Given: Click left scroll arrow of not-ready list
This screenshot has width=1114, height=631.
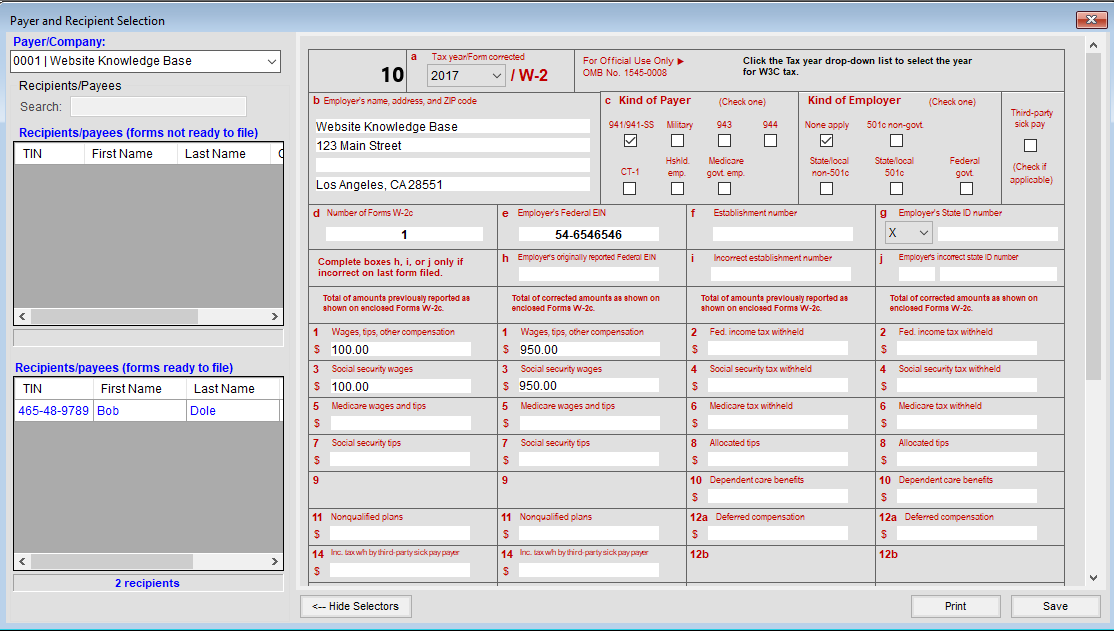Looking at the screenshot, I should pyautogui.click(x=22, y=316).
